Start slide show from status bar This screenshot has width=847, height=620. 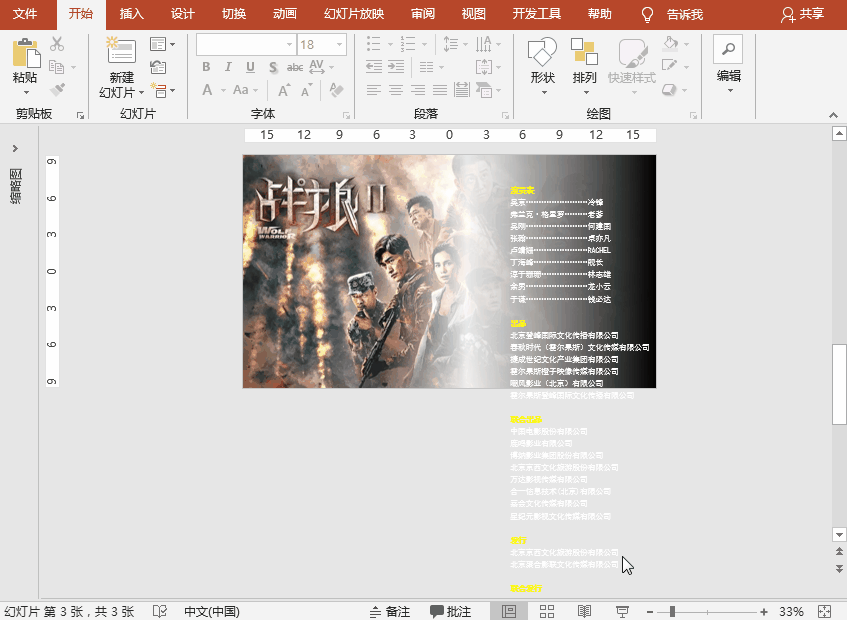(622, 611)
